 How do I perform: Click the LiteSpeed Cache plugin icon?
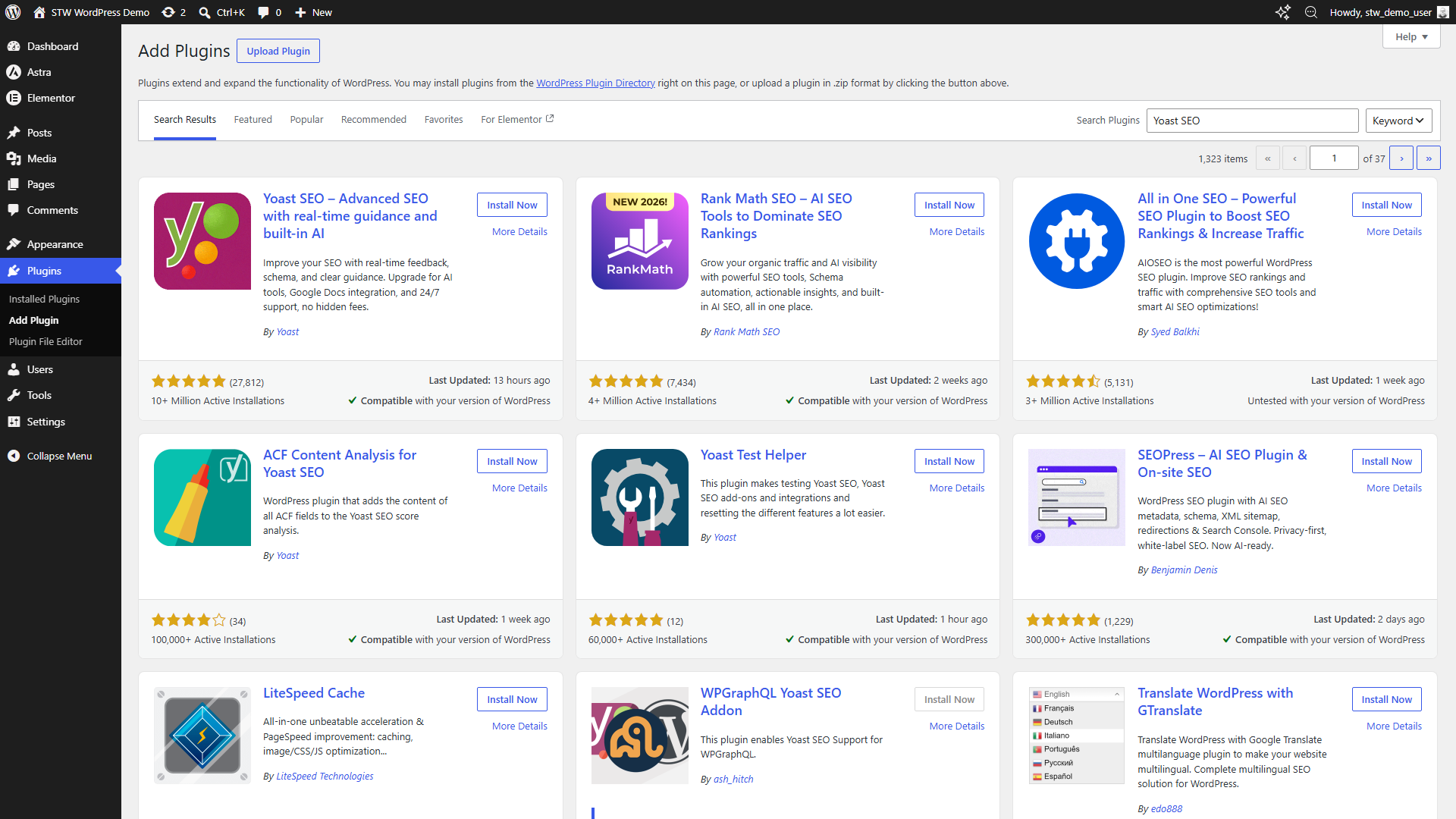click(202, 736)
